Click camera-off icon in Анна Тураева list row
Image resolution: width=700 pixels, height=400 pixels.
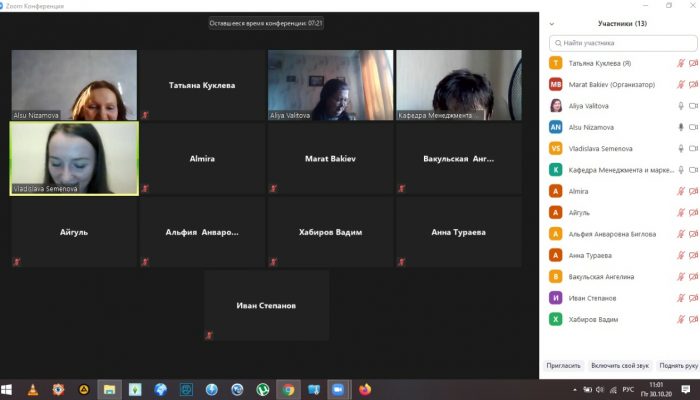693,255
